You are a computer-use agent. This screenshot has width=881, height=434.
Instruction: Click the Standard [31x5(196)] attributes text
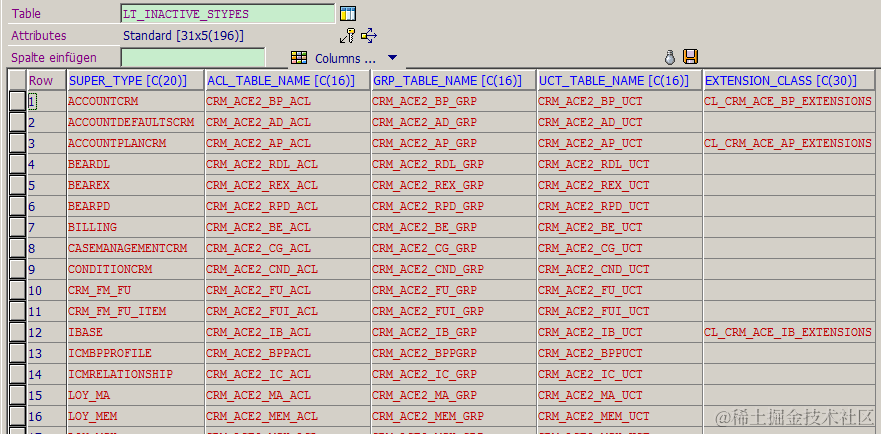pyautogui.click(x=184, y=36)
